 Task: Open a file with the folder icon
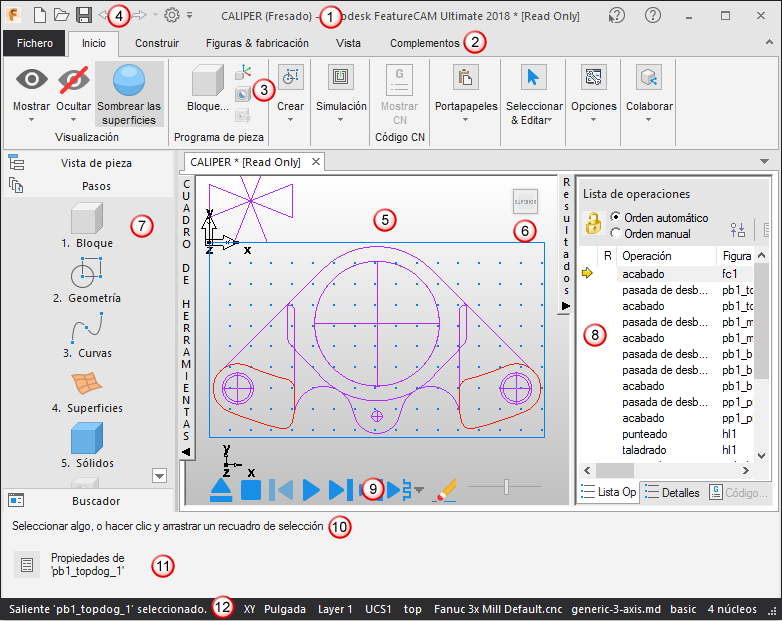click(61, 15)
